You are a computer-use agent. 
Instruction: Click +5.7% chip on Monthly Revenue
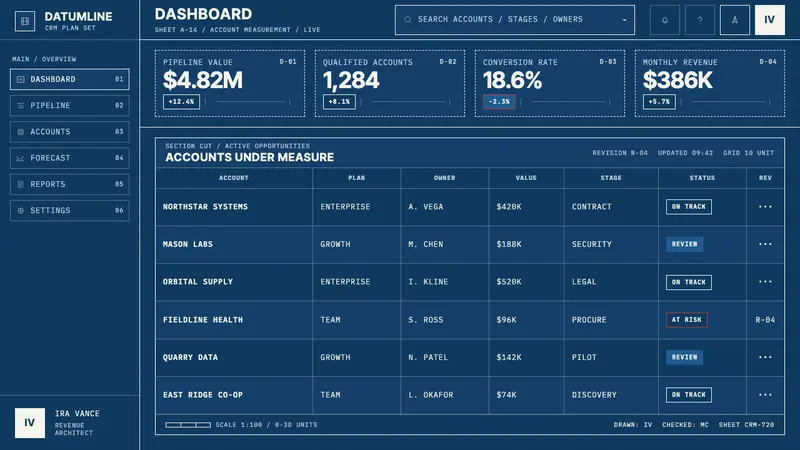click(x=659, y=102)
